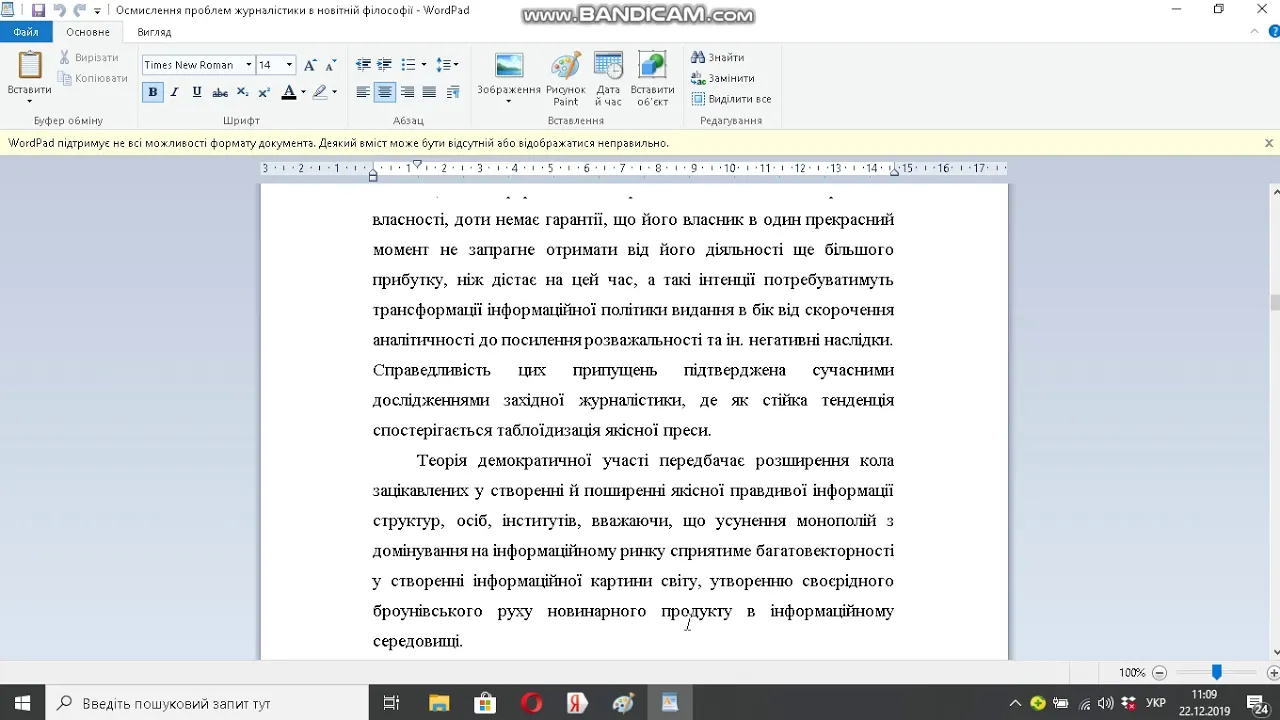Click Виділити все to select all

[731, 99]
